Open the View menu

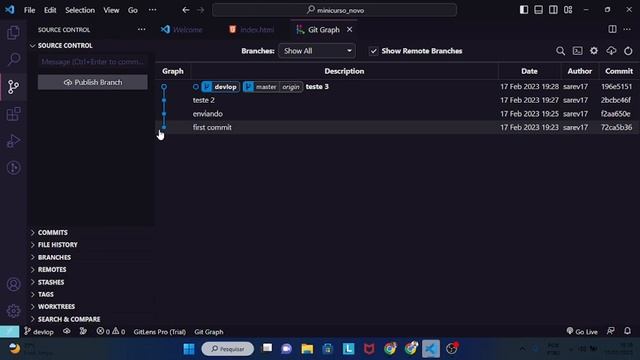pos(111,10)
